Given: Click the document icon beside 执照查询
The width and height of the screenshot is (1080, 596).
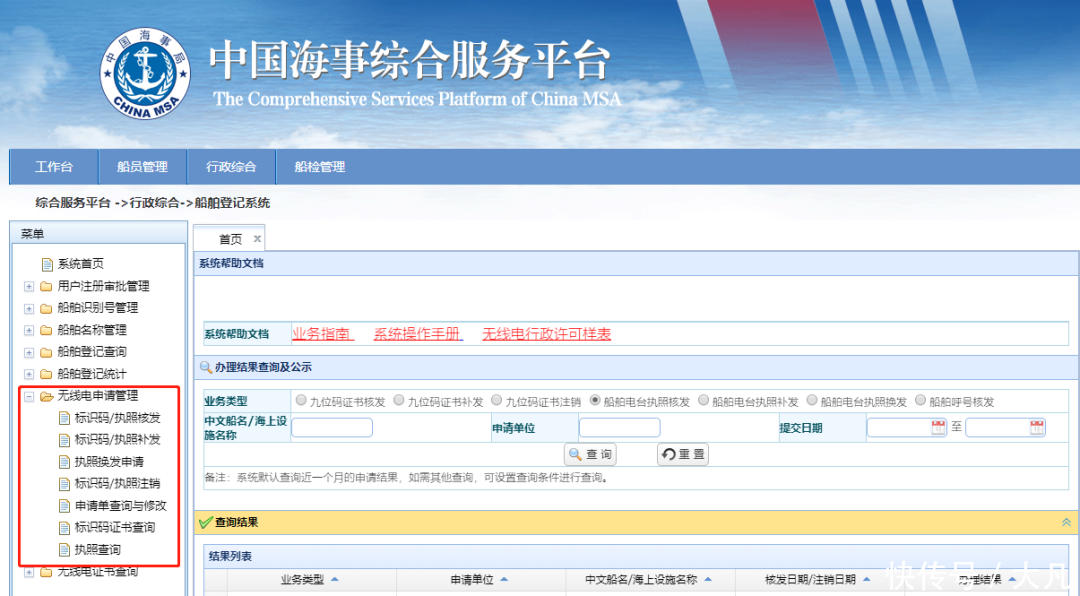Looking at the screenshot, I should (62, 550).
